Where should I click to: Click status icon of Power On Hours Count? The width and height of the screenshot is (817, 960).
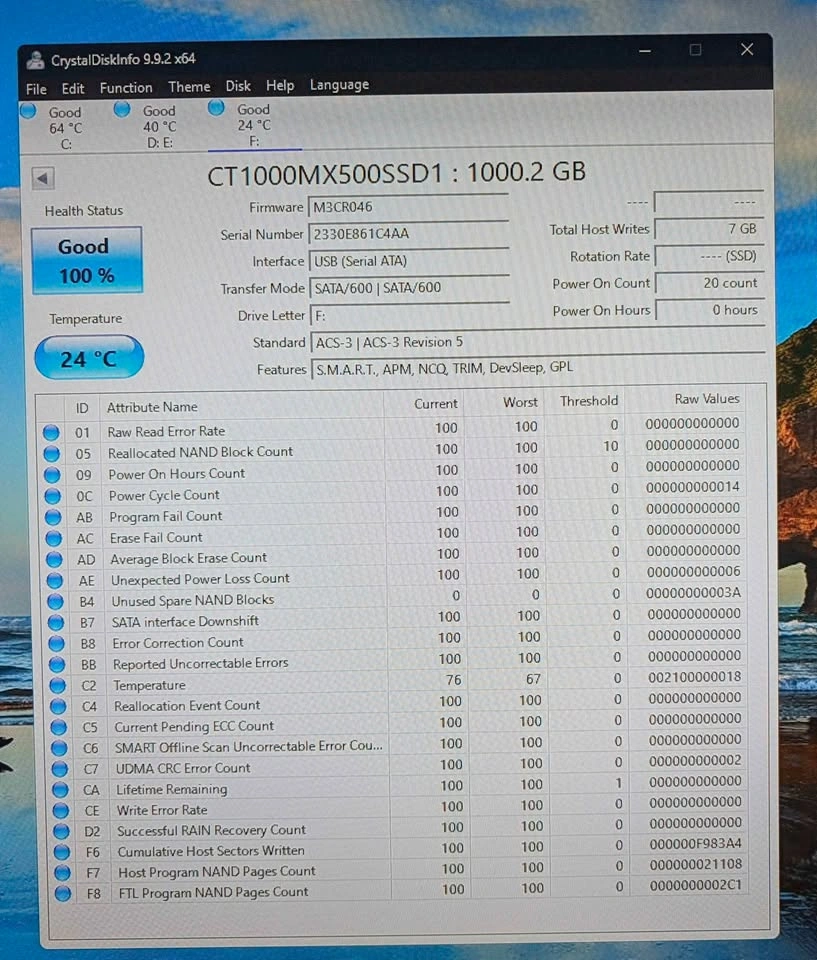pyautogui.click(x=52, y=475)
